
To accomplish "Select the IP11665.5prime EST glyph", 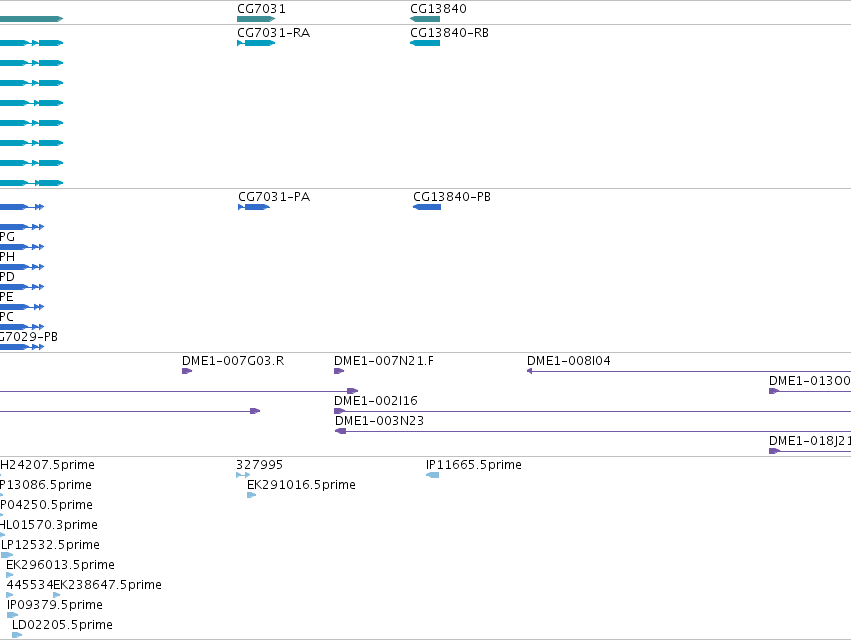I will coord(433,475).
